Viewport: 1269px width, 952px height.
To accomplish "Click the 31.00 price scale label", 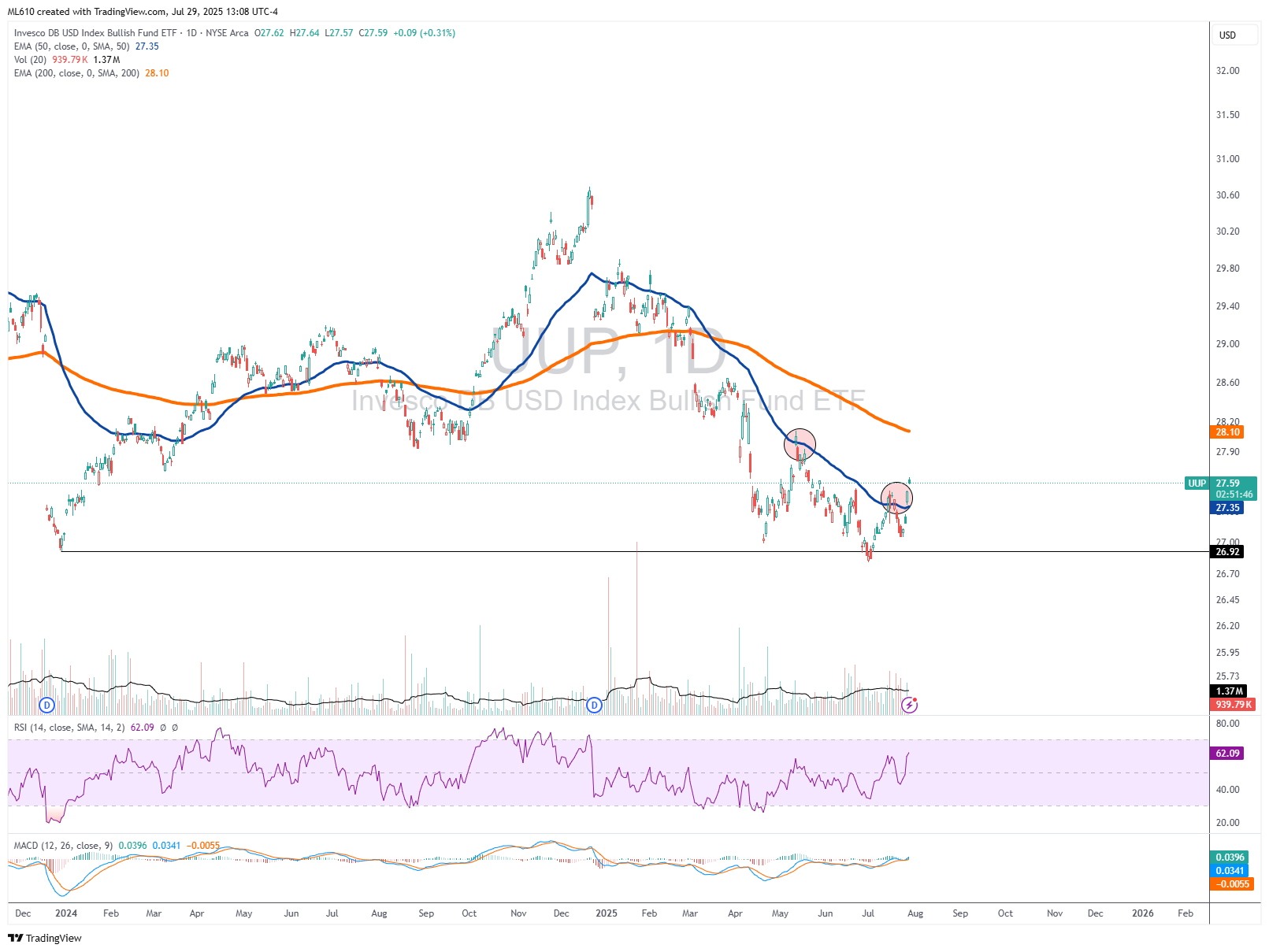I will [x=1227, y=159].
